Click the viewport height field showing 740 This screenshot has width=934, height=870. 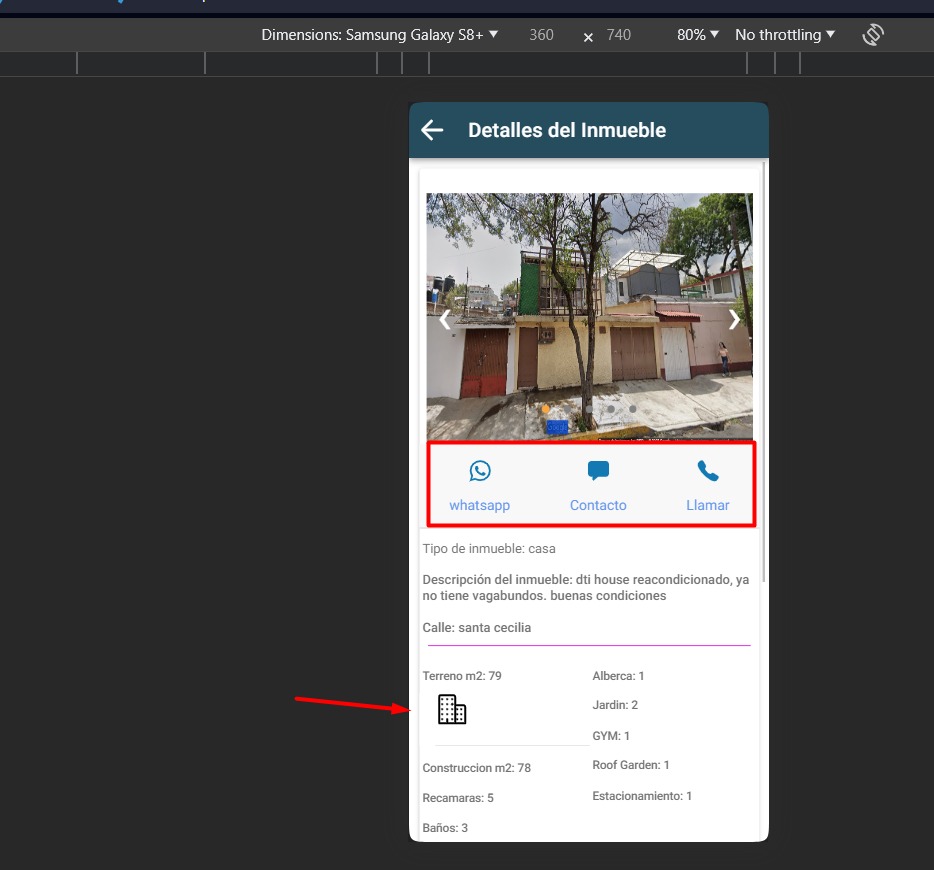(x=619, y=35)
